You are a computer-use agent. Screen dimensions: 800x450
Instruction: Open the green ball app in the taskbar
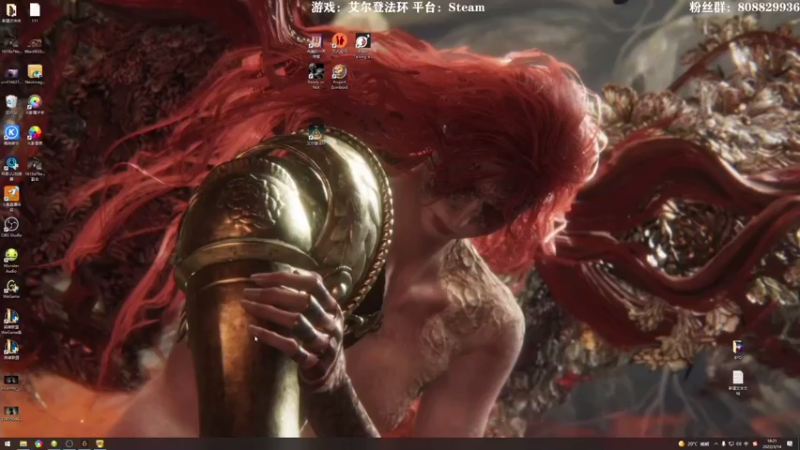coord(54,444)
